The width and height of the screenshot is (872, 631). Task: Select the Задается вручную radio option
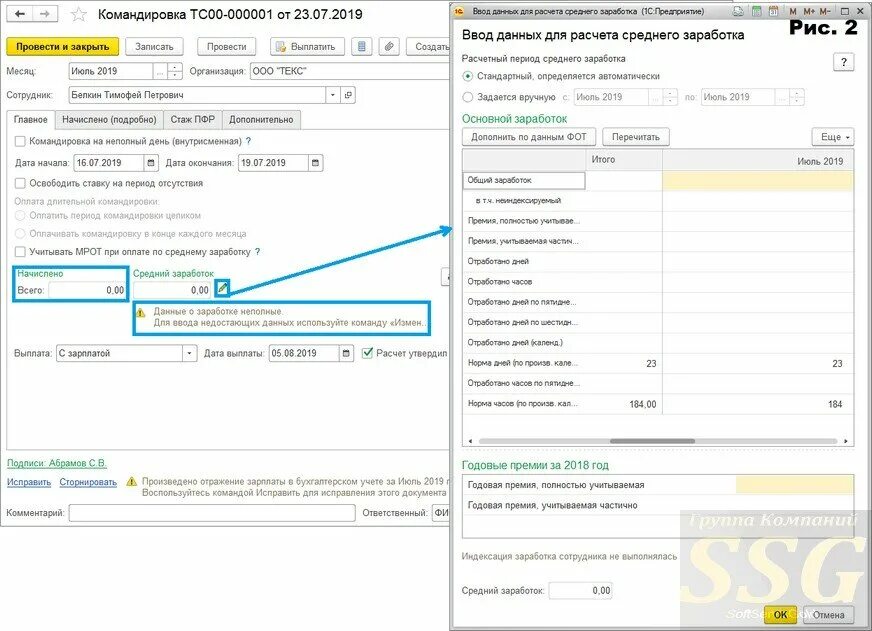(x=468, y=97)
